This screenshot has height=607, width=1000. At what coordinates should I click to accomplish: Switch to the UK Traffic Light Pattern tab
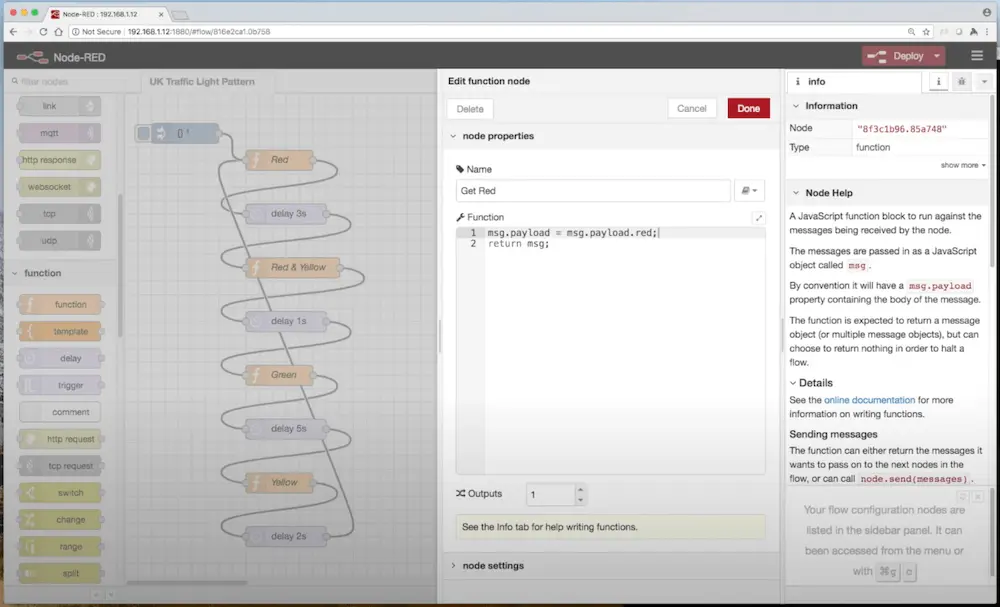tap(202, 82)
